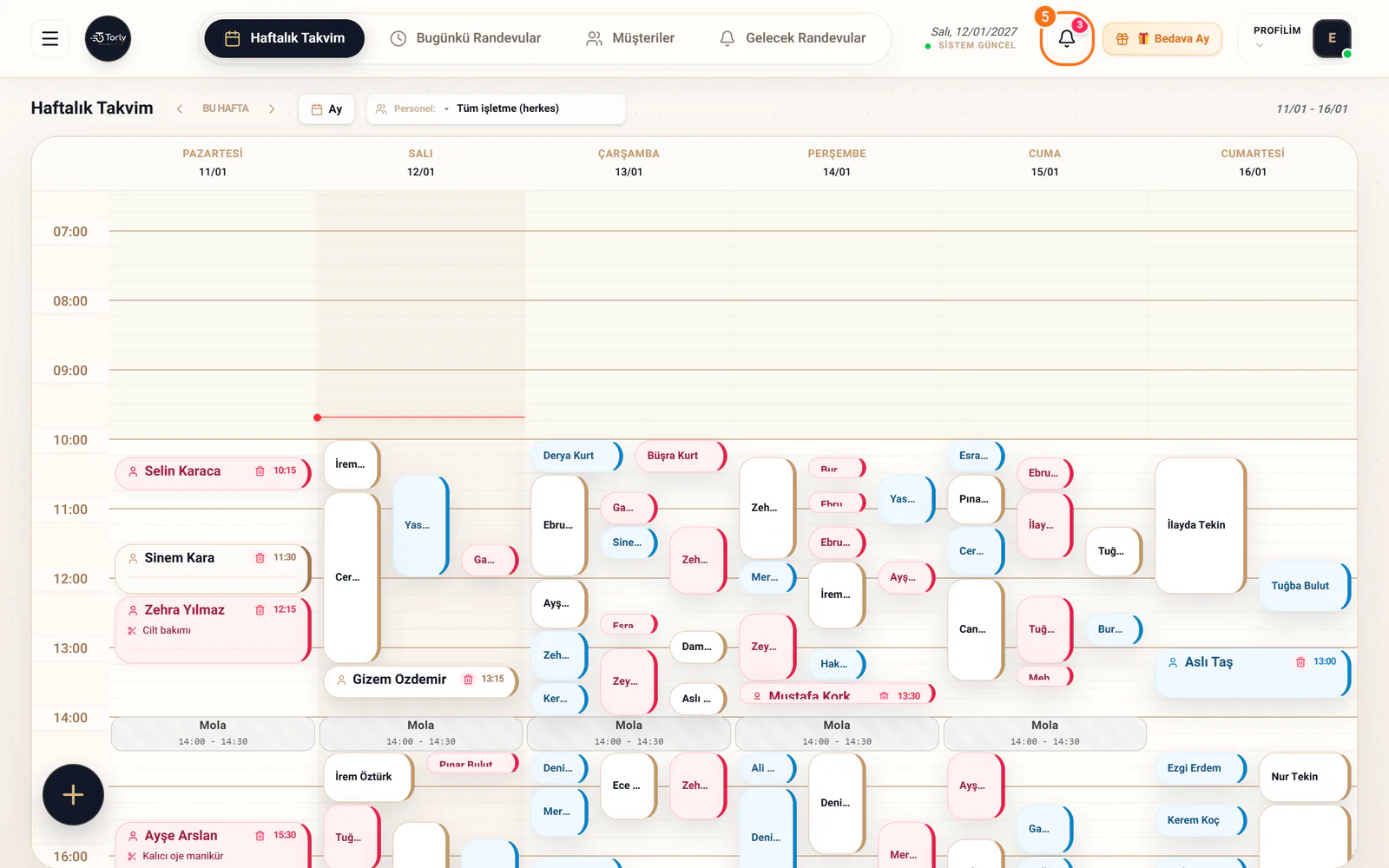Select the Gelecek Randevular tab
The image size is (1389, 868).
(793, 38)
